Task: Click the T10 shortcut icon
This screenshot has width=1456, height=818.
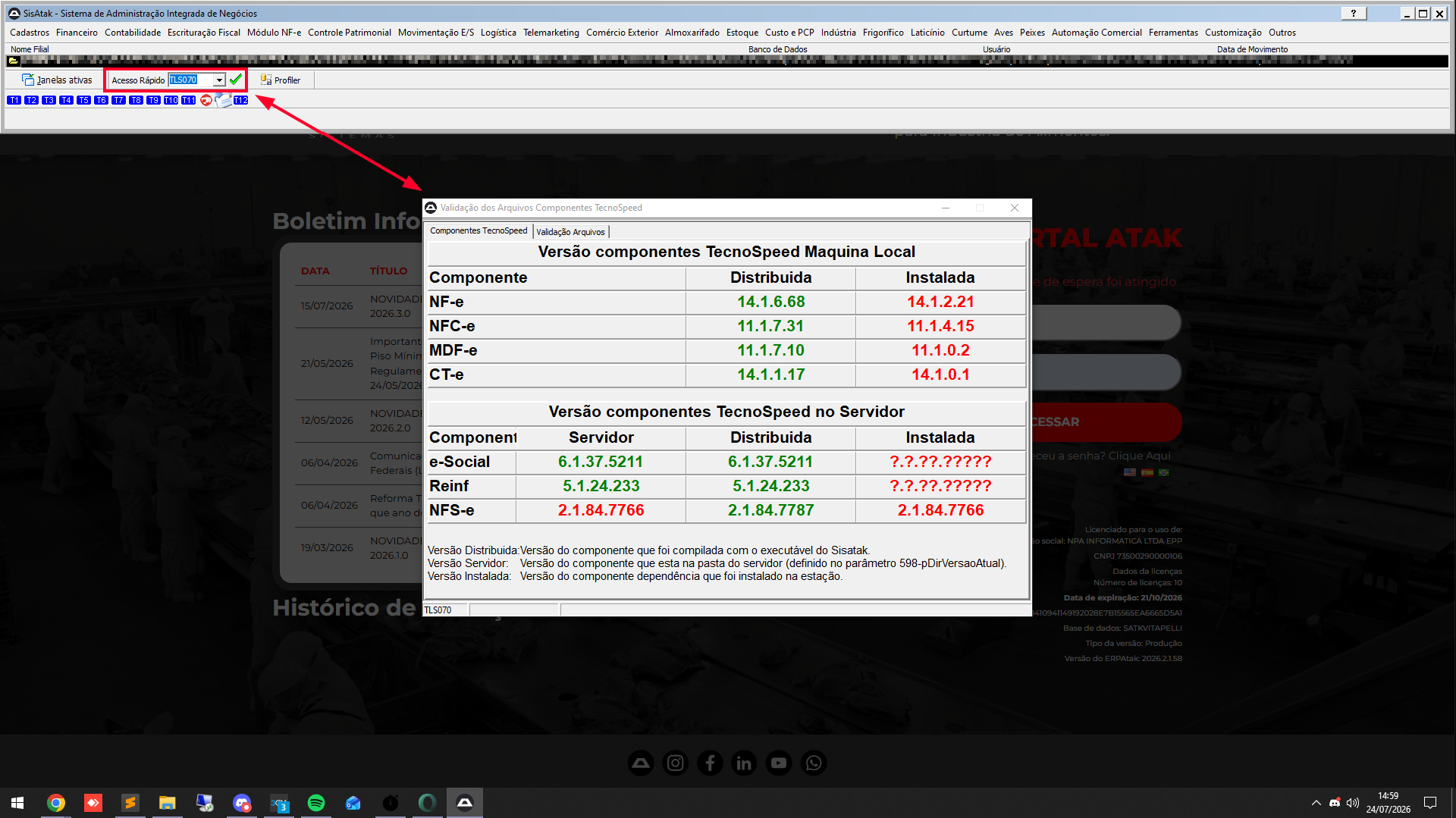Action: tap(171, 100)
